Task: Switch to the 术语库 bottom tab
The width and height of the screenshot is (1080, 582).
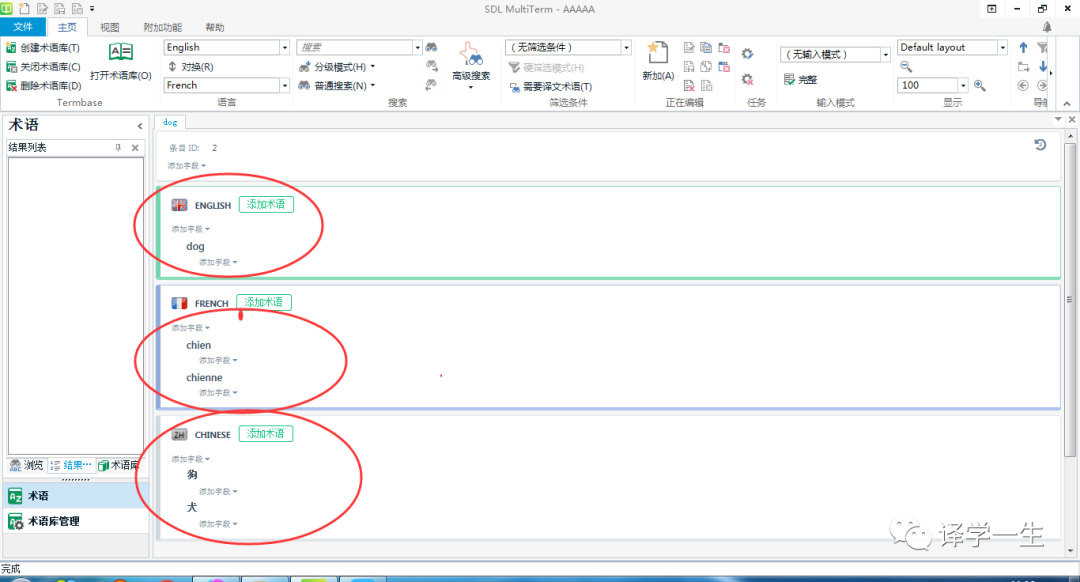Action: [118, 465]
